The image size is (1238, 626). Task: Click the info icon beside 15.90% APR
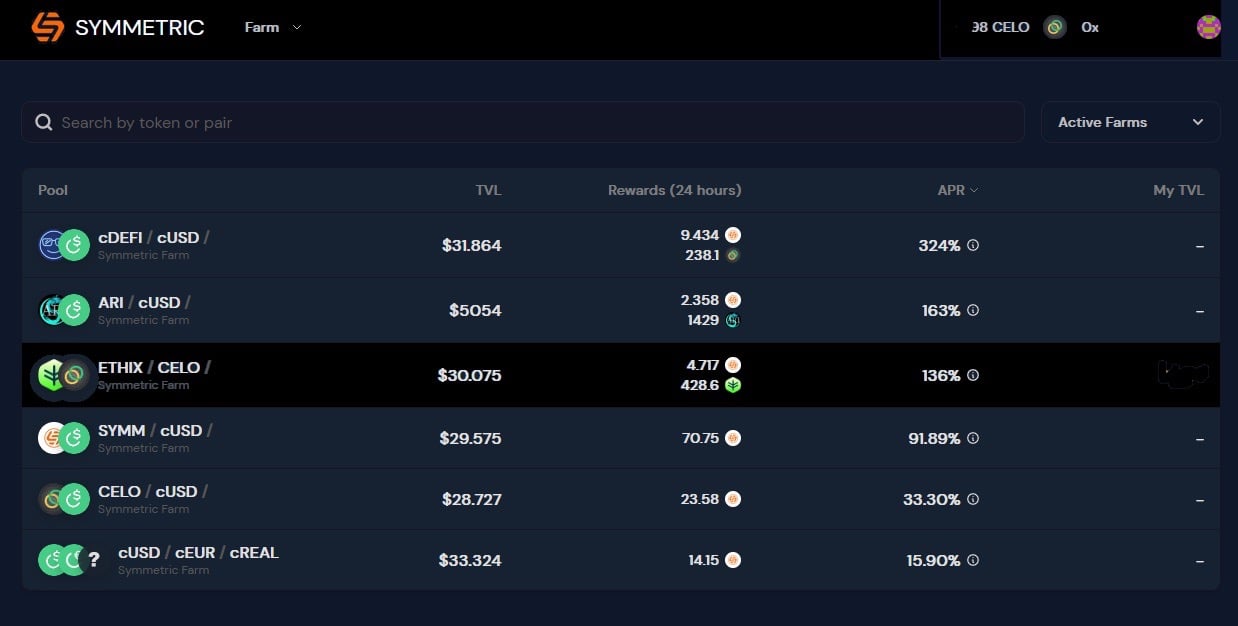pos(973,560)
